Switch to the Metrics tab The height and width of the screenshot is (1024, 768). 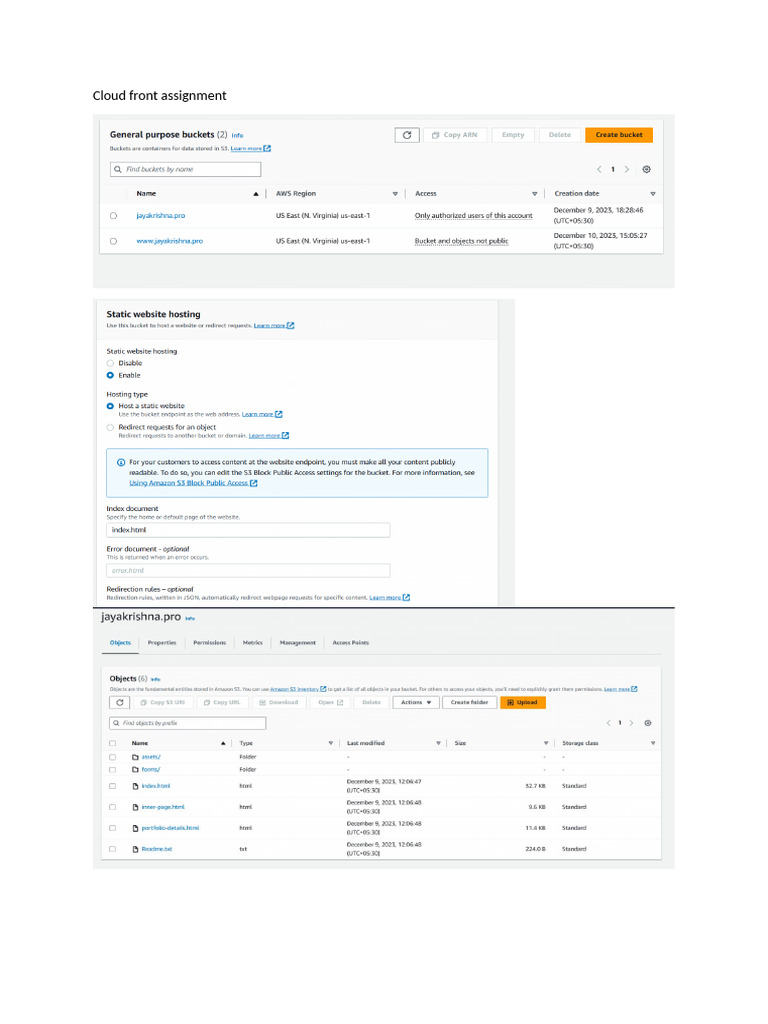click(x=253, y=643)
